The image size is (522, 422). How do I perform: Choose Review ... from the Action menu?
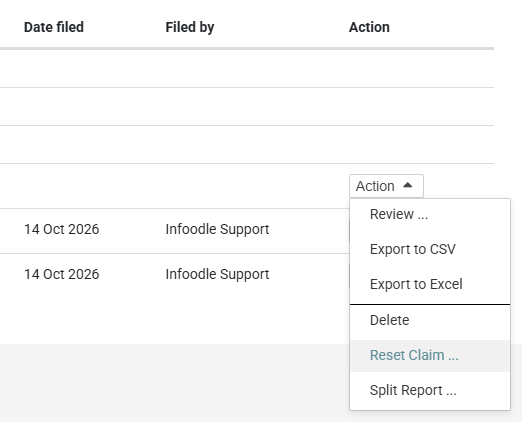coord(430,214)
